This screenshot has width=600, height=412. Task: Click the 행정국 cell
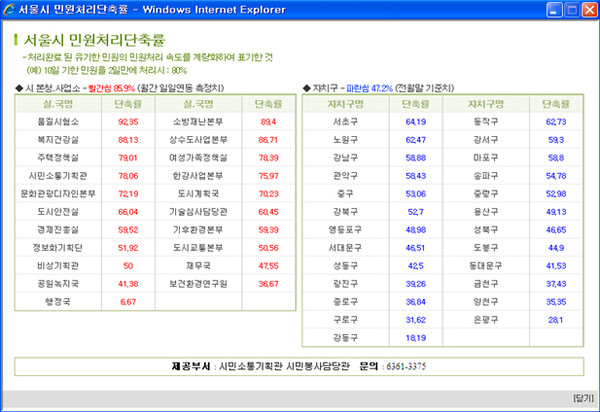click(x=58, y=301)
